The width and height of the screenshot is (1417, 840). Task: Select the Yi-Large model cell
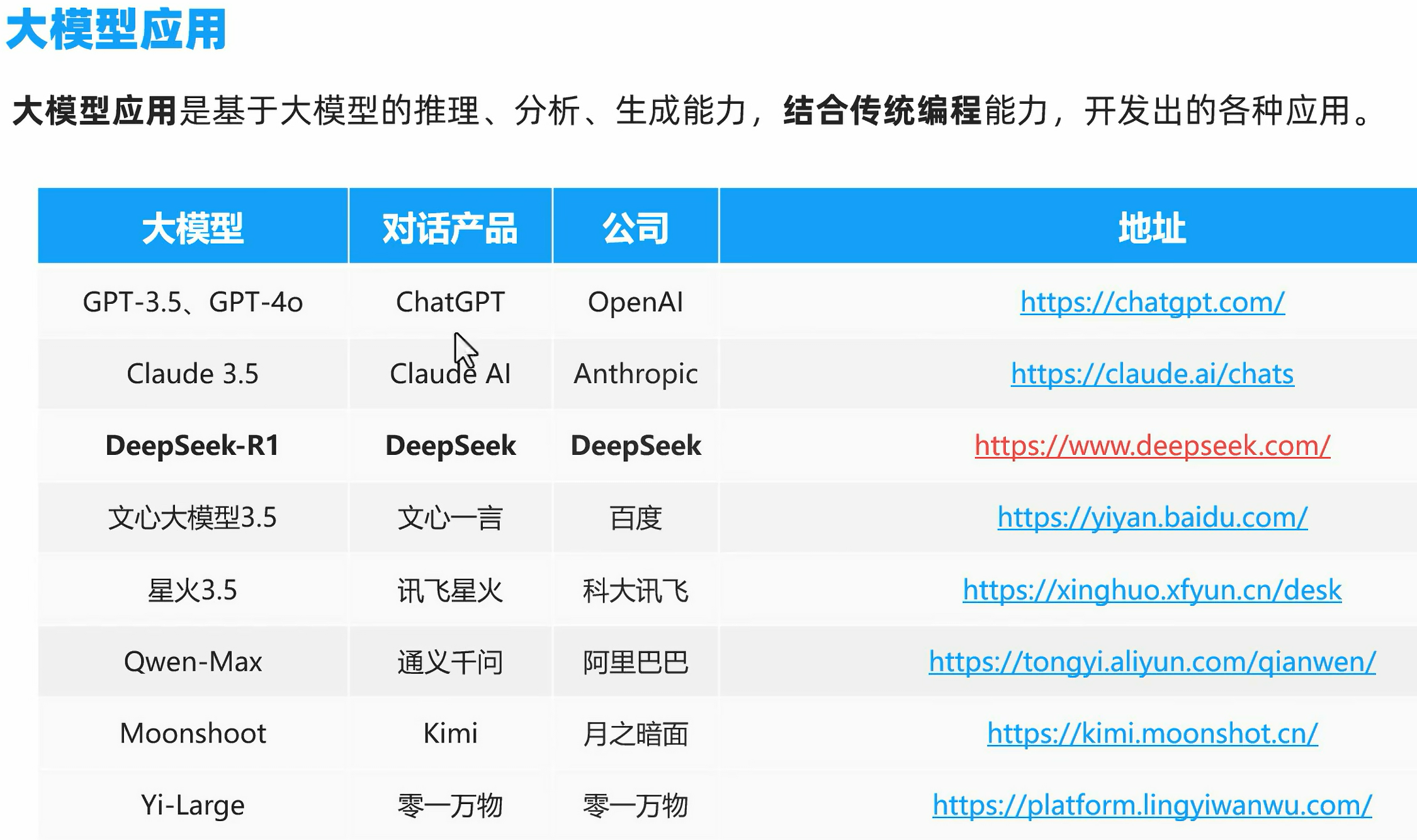[x=193, y=805]
